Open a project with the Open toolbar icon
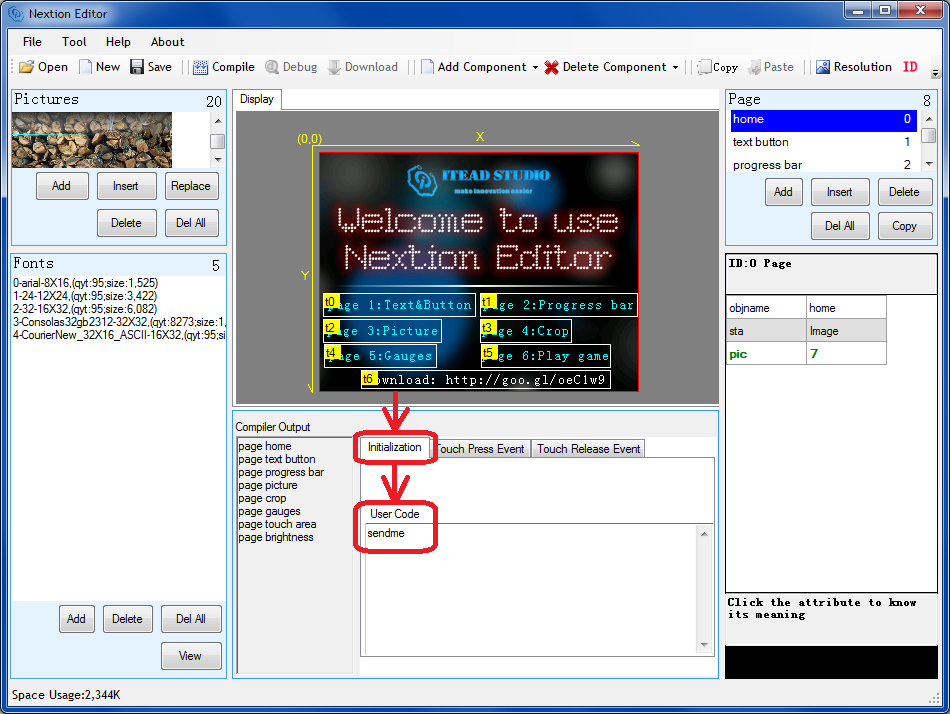This screenshot has width=950, height=714. (43, 67)
